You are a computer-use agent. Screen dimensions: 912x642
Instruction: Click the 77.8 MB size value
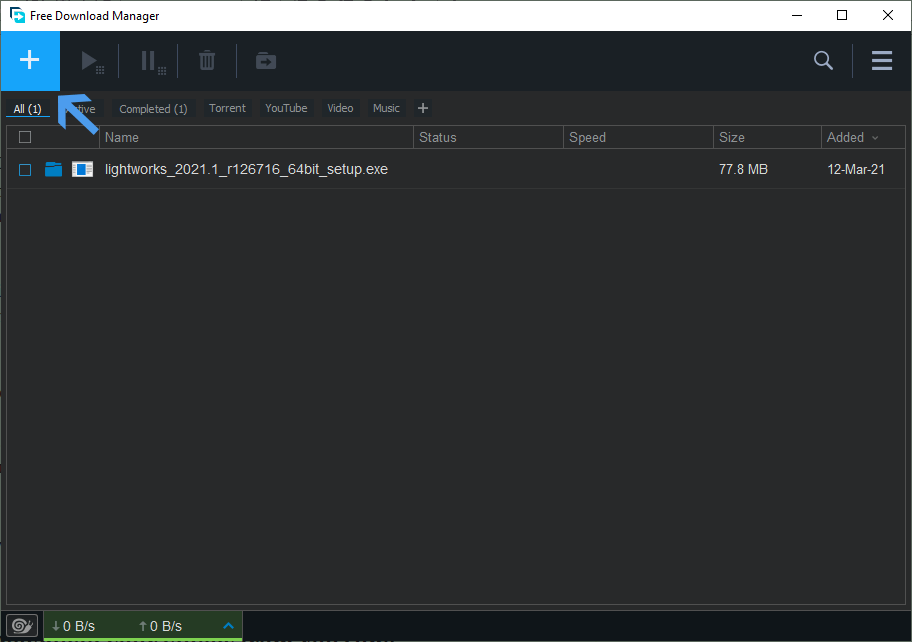pos(743,169)
